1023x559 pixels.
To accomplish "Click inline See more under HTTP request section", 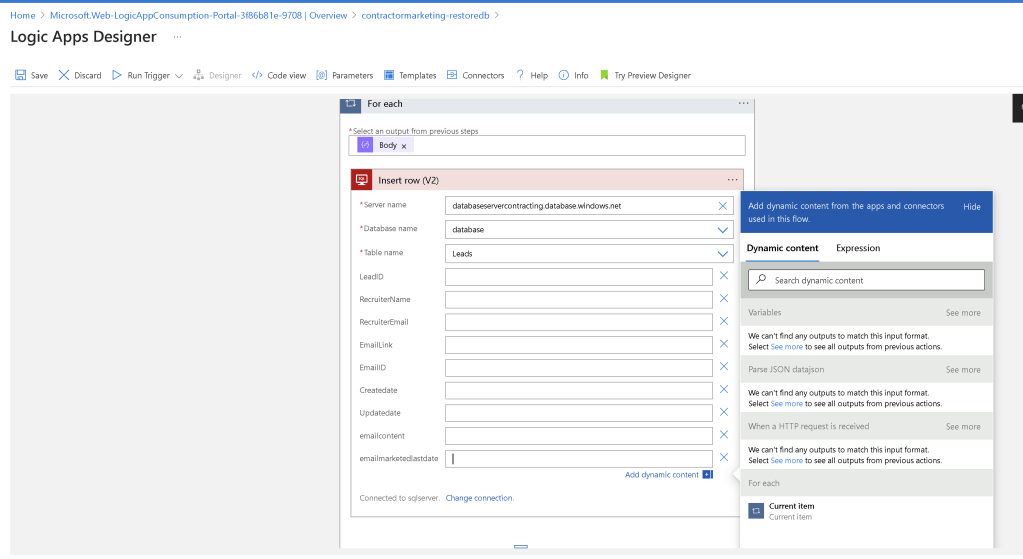I will click(786, 461).
